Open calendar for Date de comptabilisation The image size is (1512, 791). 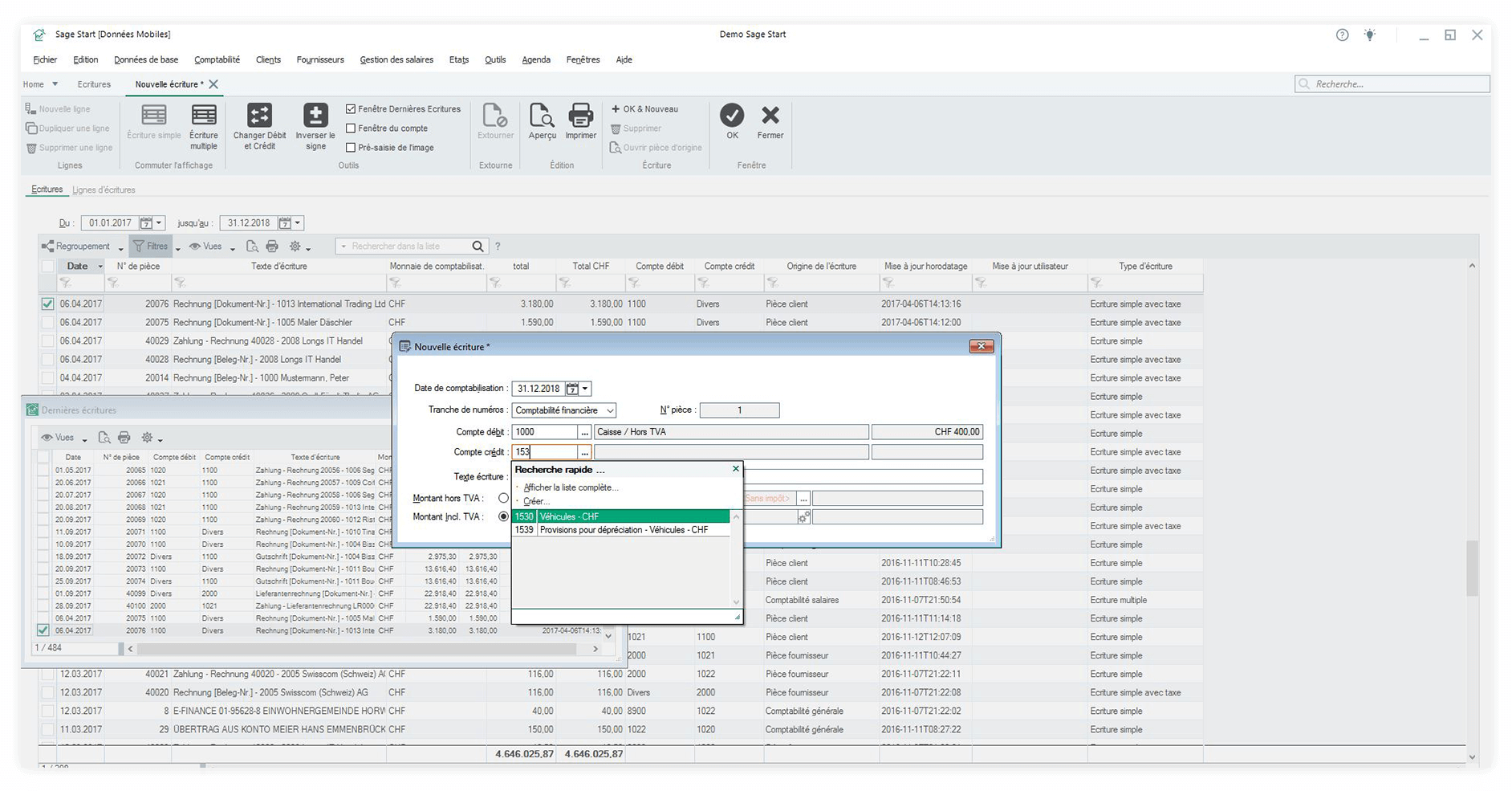pyautogui.click(x=572, y=389)
